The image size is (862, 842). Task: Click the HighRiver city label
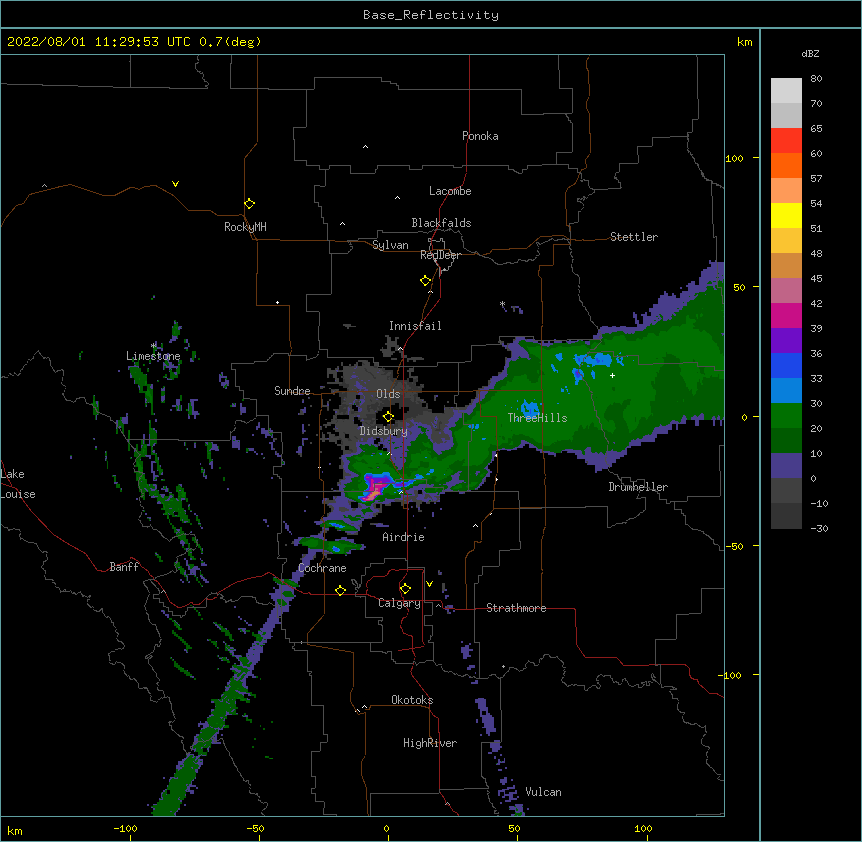pos(430,743)
